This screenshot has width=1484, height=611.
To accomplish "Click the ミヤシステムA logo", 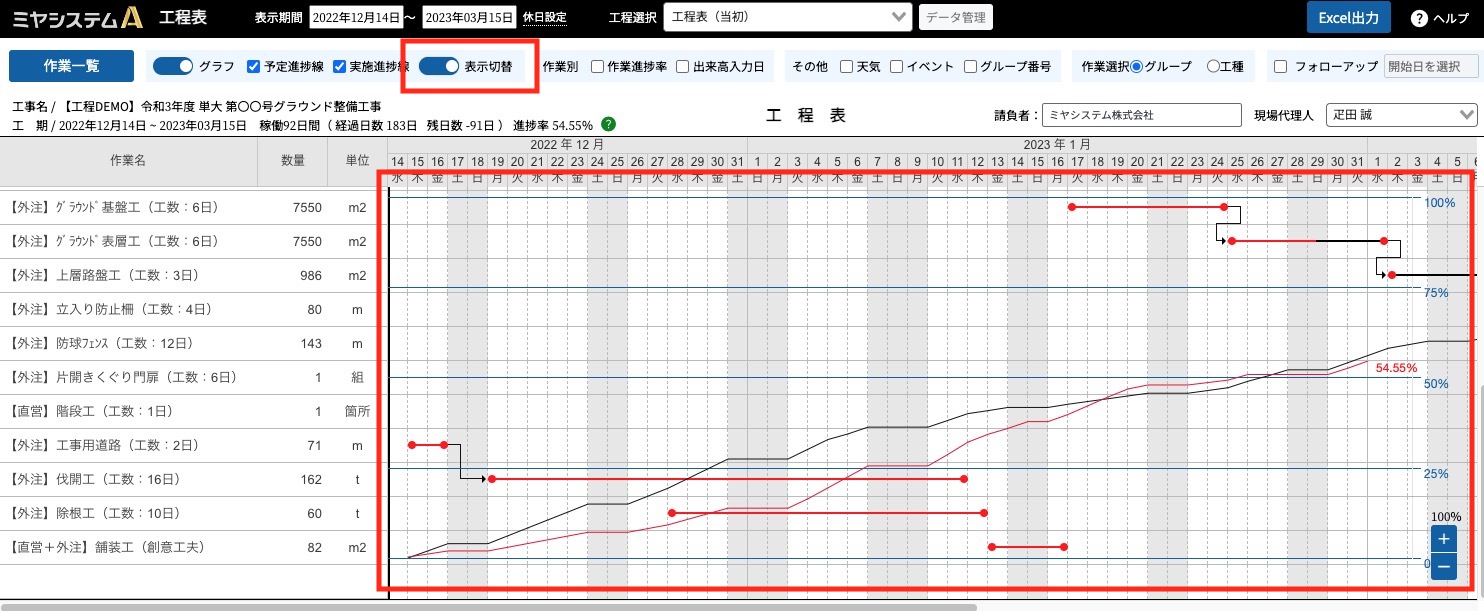I will (x=77, y=17).
